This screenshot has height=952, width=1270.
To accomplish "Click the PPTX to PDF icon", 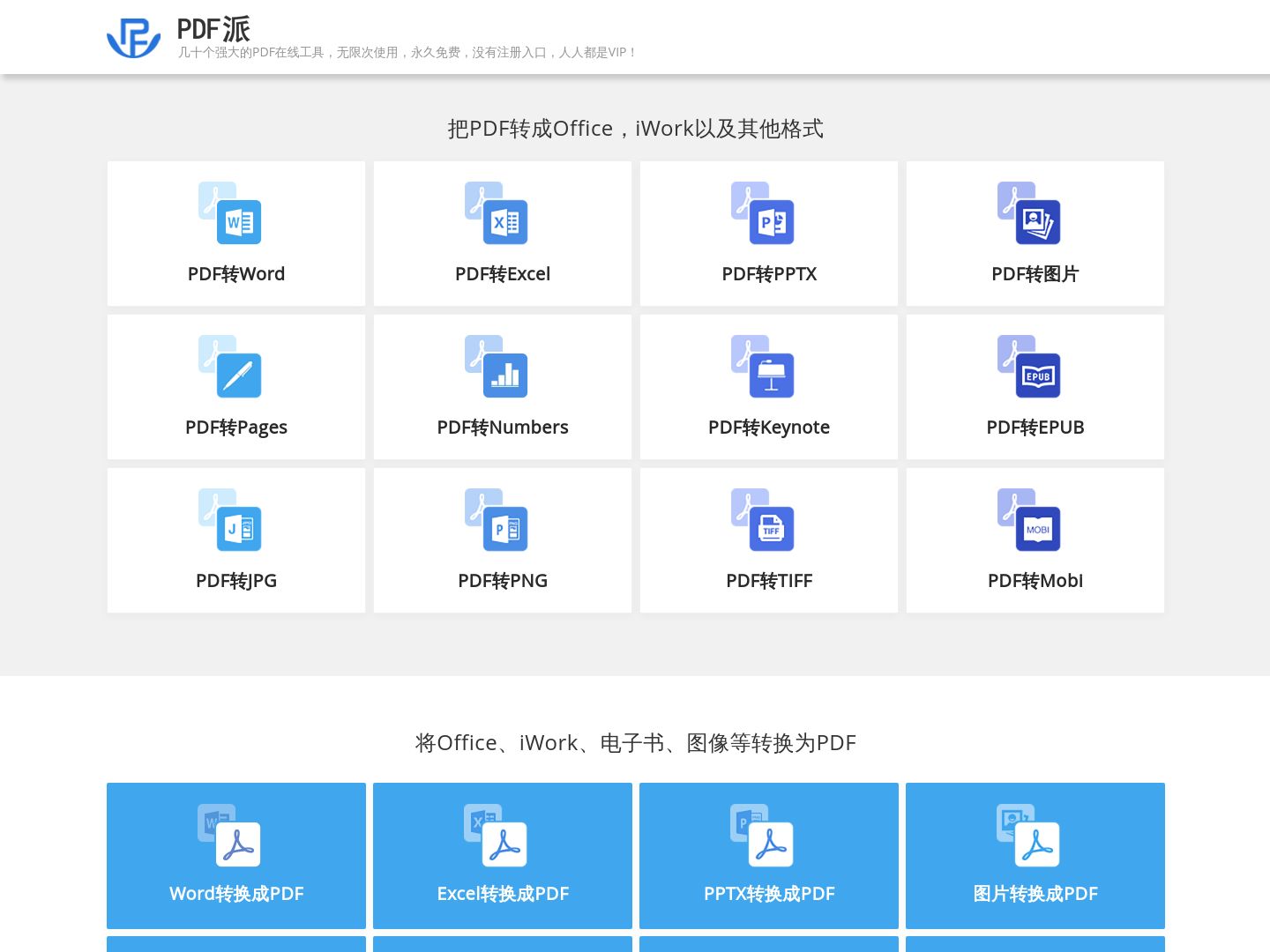I will (762, 835).
